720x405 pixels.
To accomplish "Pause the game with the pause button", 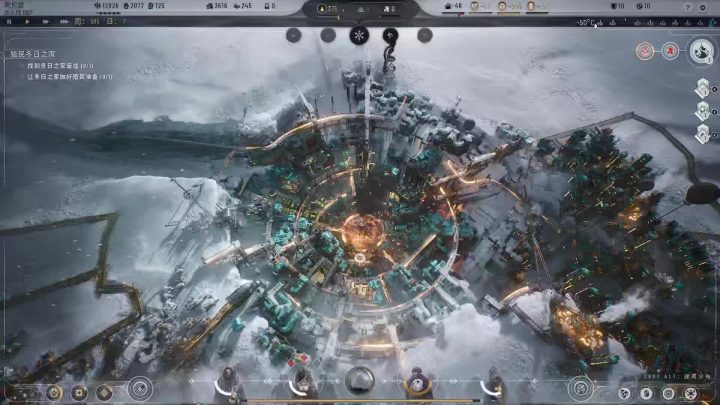I will pos(8,22).
